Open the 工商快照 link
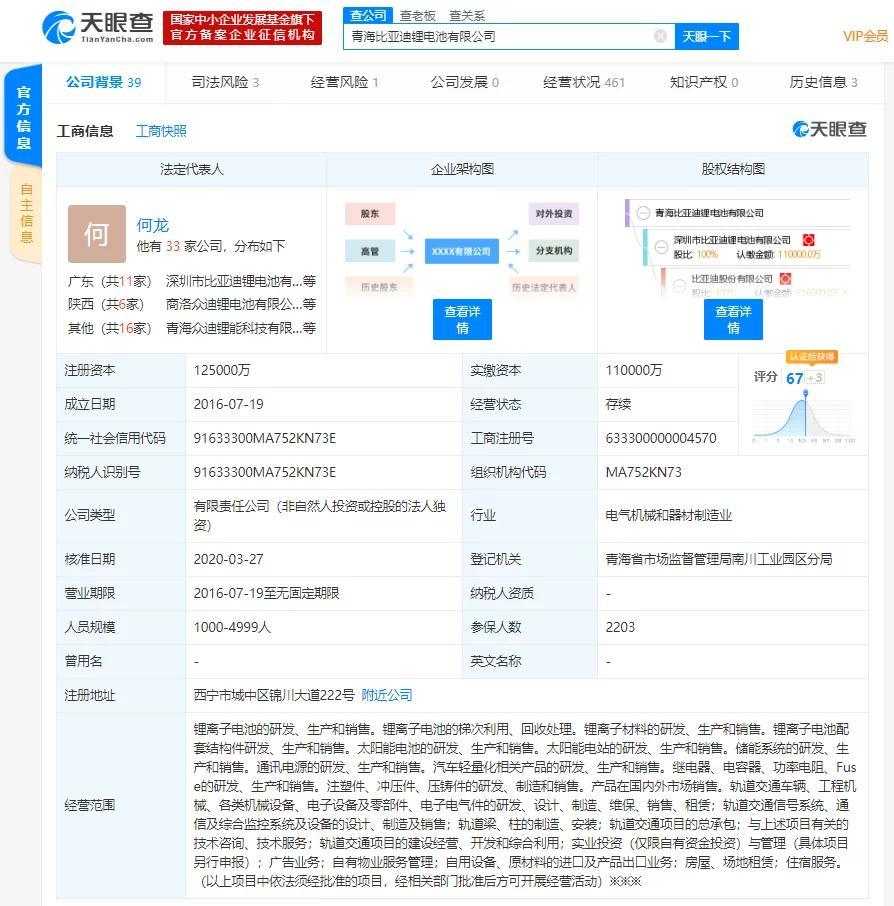Screen dimensions: 894x906 pyautogui.click(x=161, y=131)
